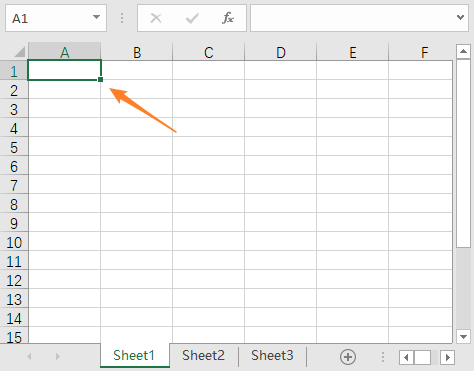Click the next sheet navigation arrow
The width and height of the screenshot is (474, 371).
[58, 357]
